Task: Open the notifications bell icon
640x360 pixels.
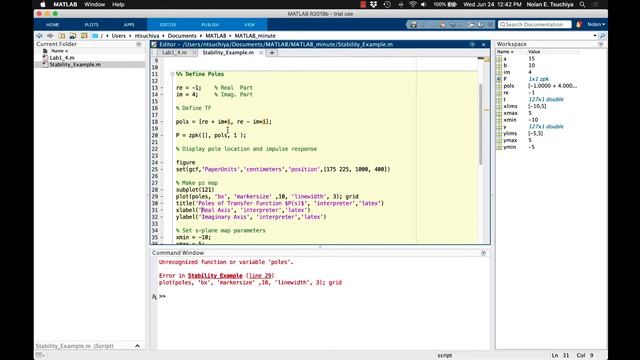Action: click(579, 24)
